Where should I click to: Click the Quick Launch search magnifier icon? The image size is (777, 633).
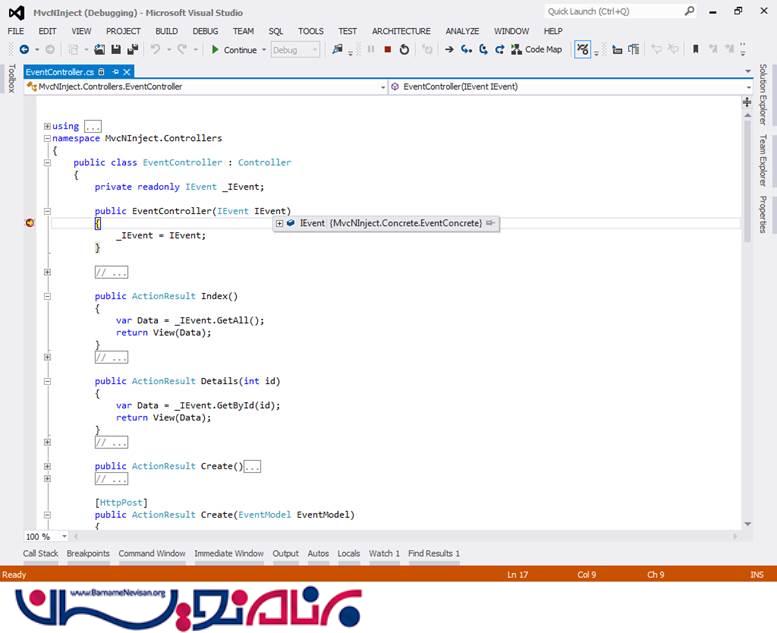click(689, 11)
